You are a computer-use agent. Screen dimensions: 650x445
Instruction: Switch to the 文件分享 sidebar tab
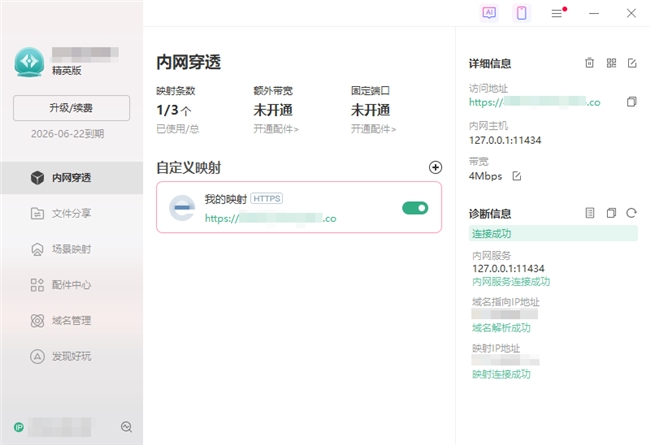click(x=71, y=213)
